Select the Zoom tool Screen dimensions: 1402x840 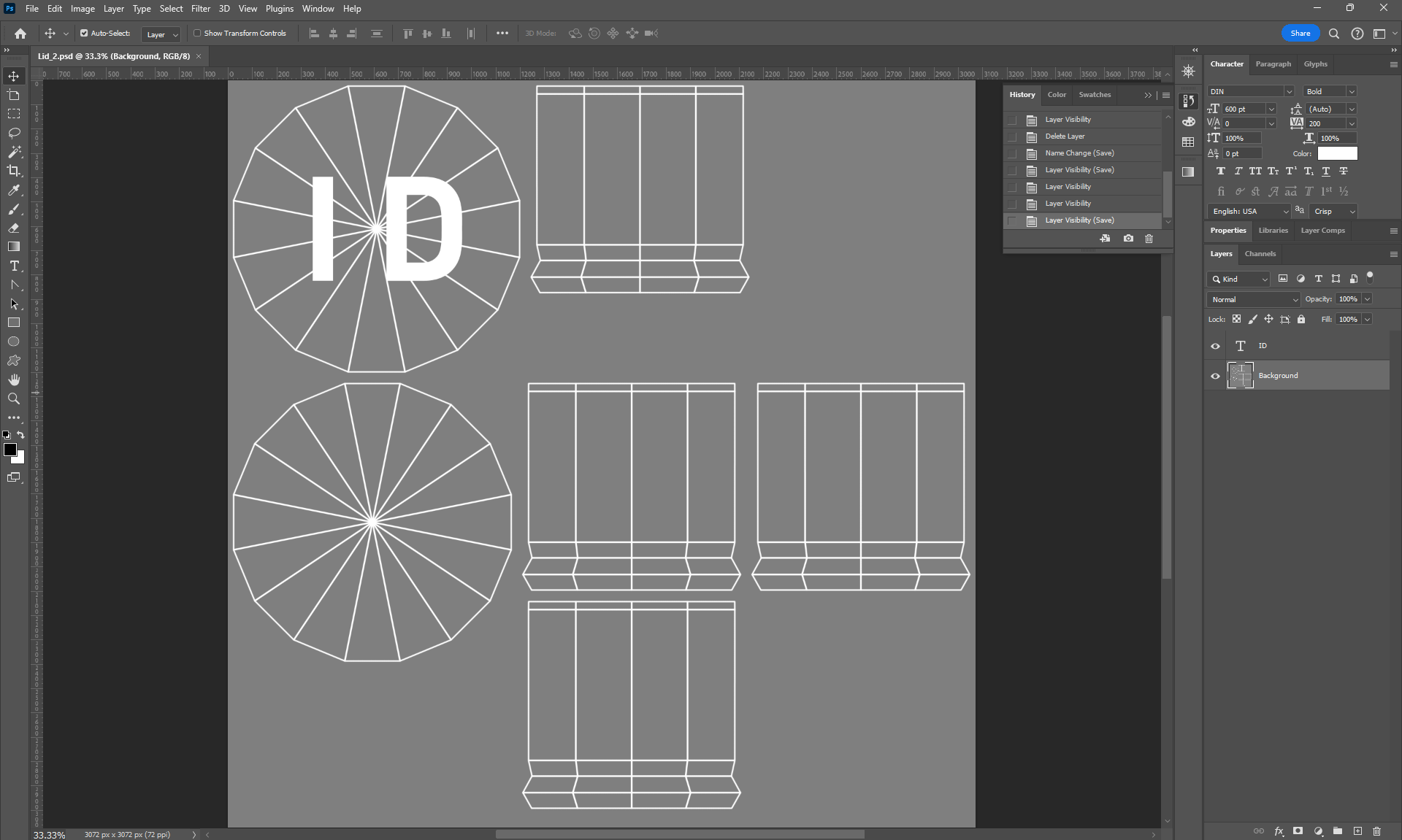14,398
